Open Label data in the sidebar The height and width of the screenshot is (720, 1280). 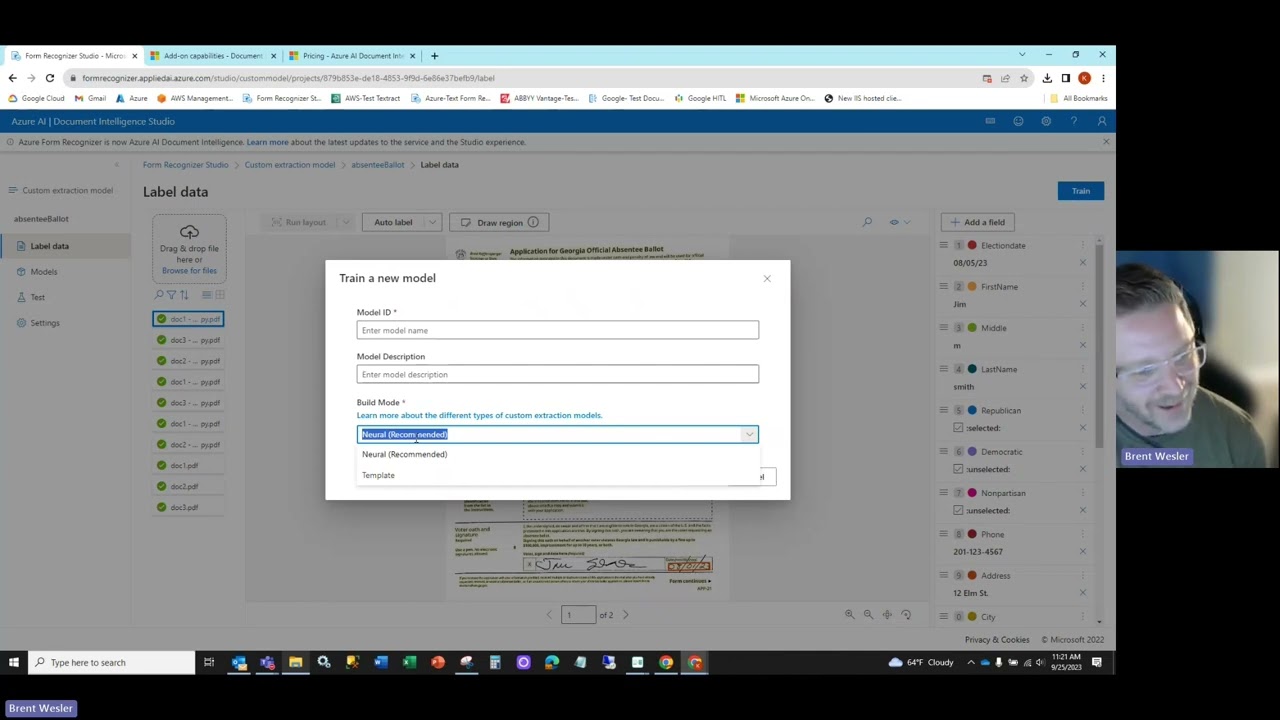click(65, 246)
